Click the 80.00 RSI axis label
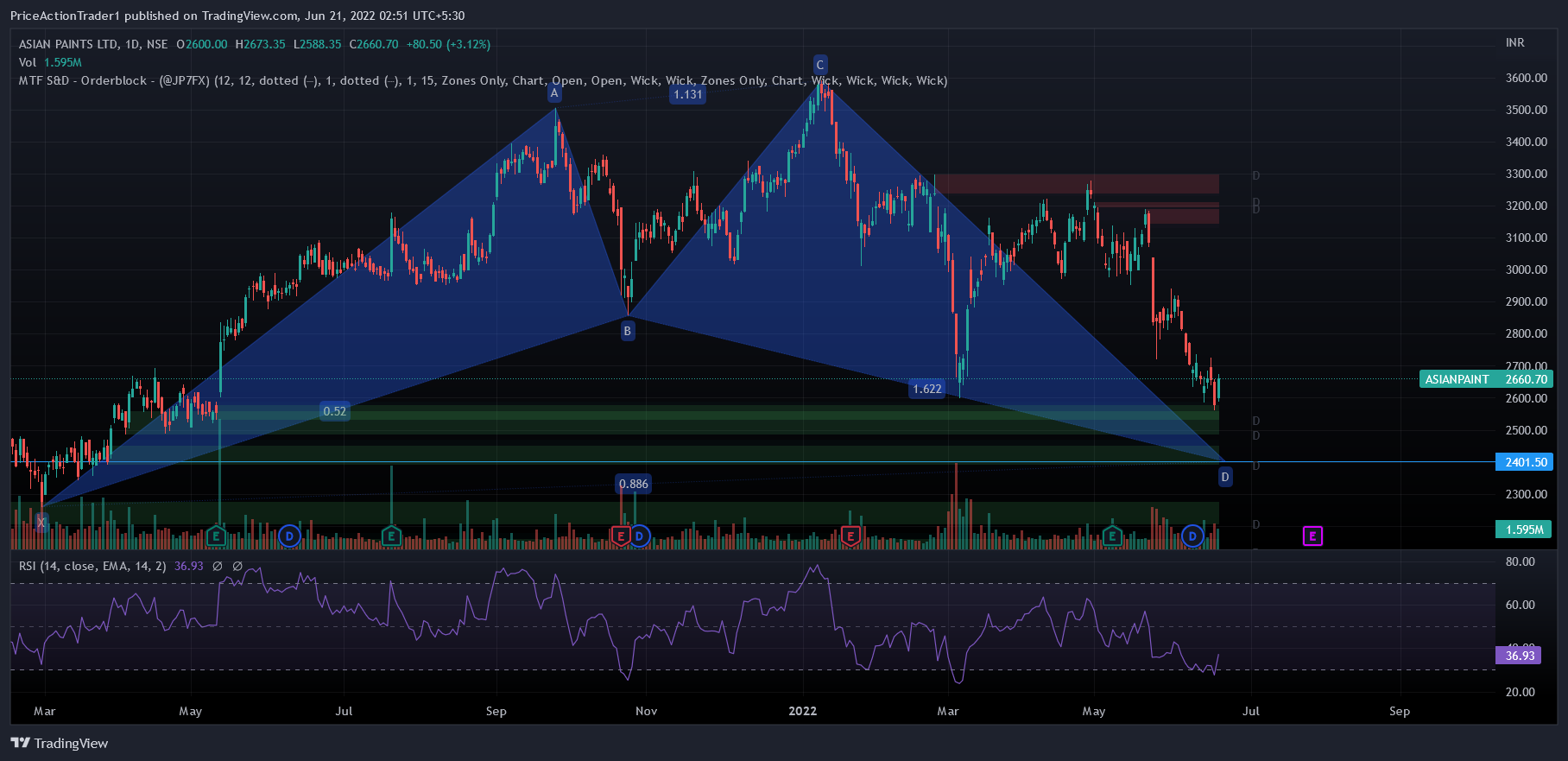Viewport: 1568px width, 761px height. tap(1521, 561)
